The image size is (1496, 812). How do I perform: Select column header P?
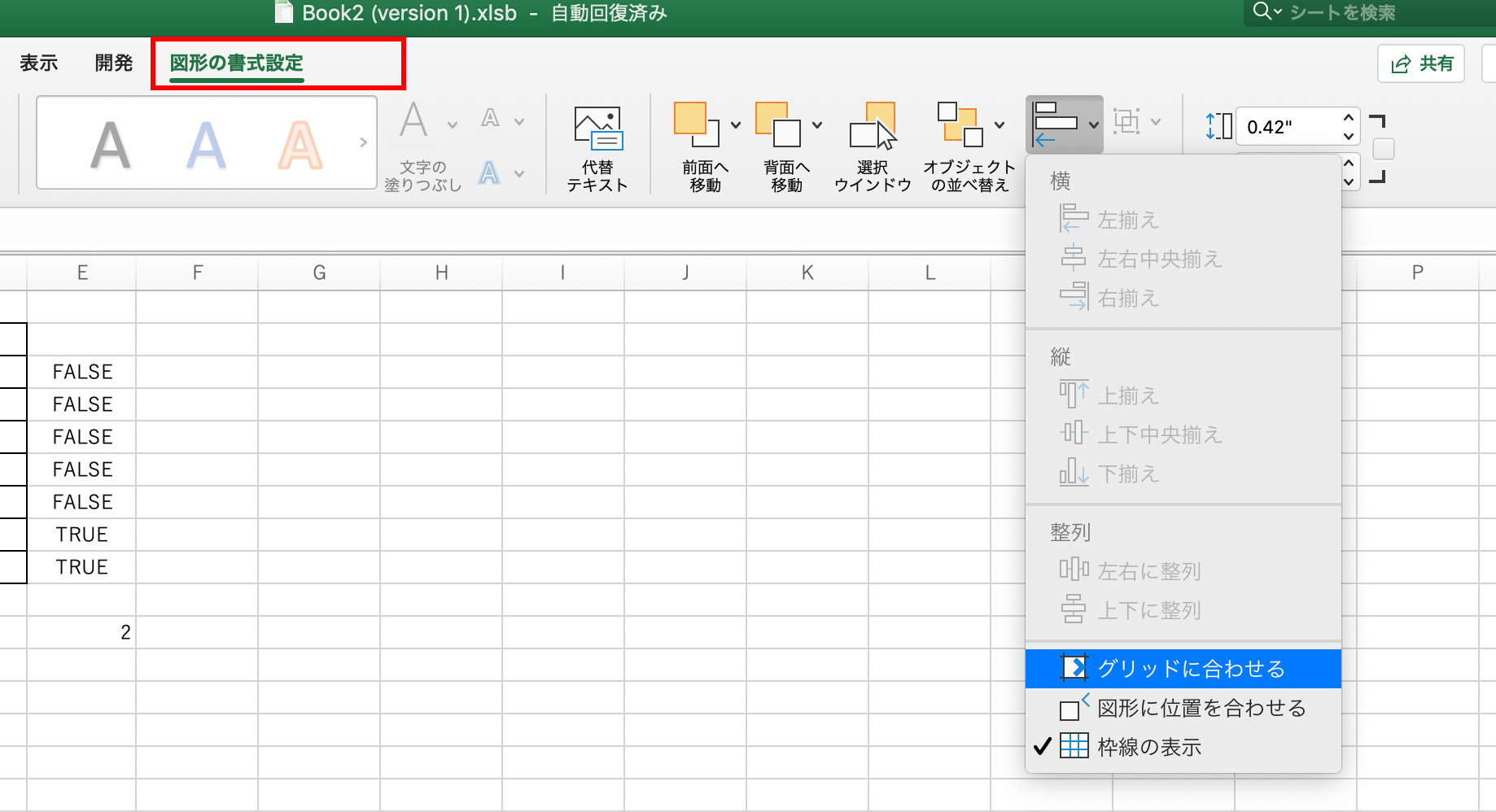1418,273
